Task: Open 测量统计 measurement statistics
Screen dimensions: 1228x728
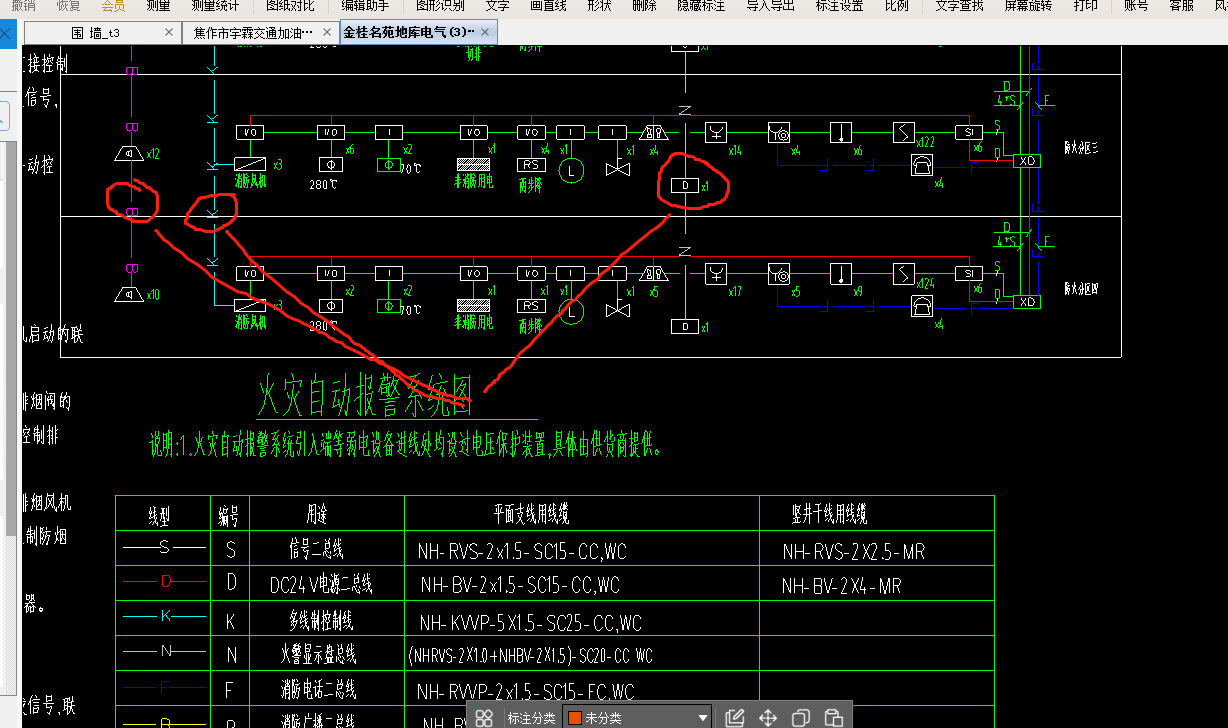Action: (x=214, y=6)
